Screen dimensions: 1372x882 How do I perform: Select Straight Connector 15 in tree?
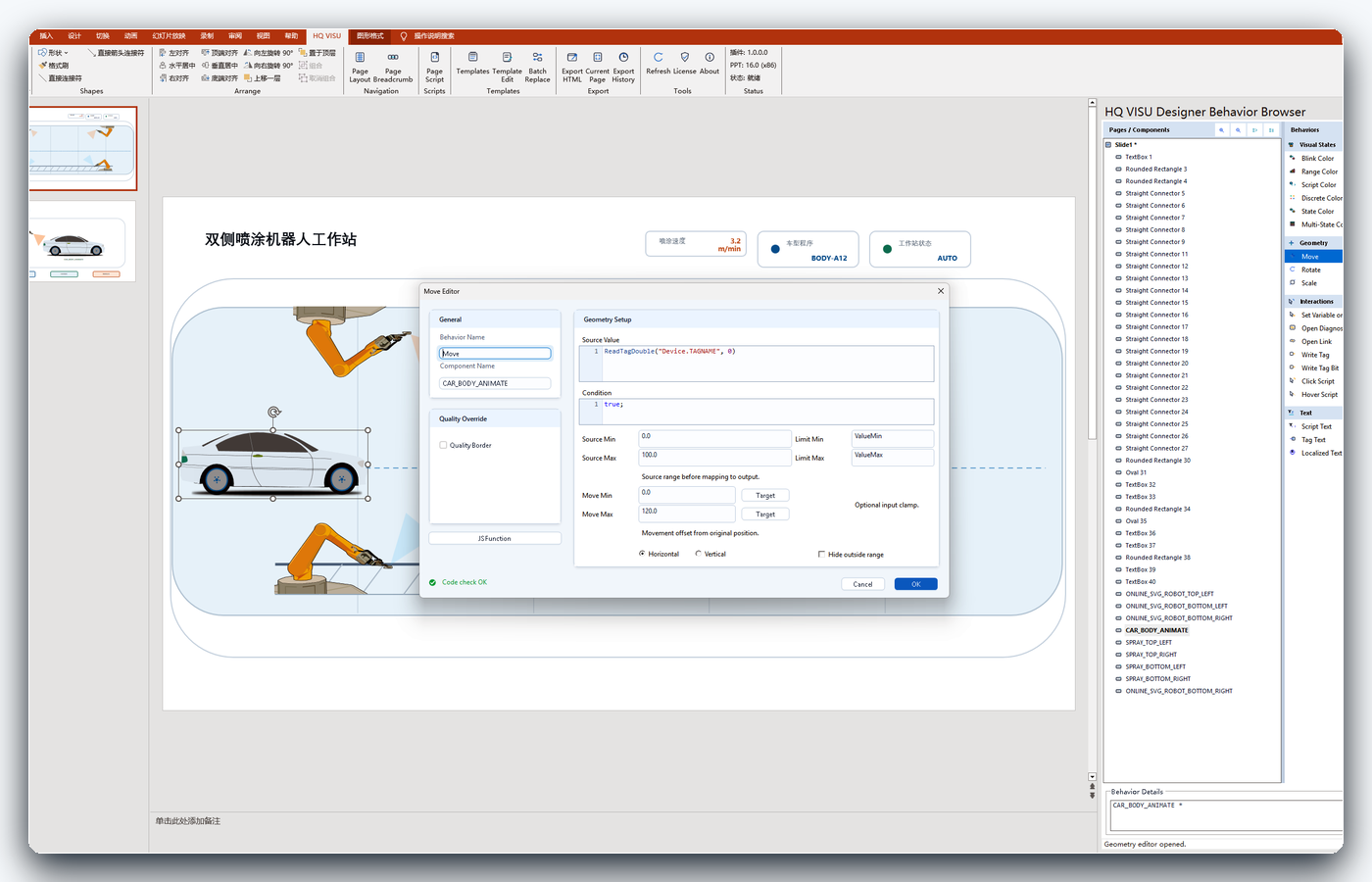1156,303
